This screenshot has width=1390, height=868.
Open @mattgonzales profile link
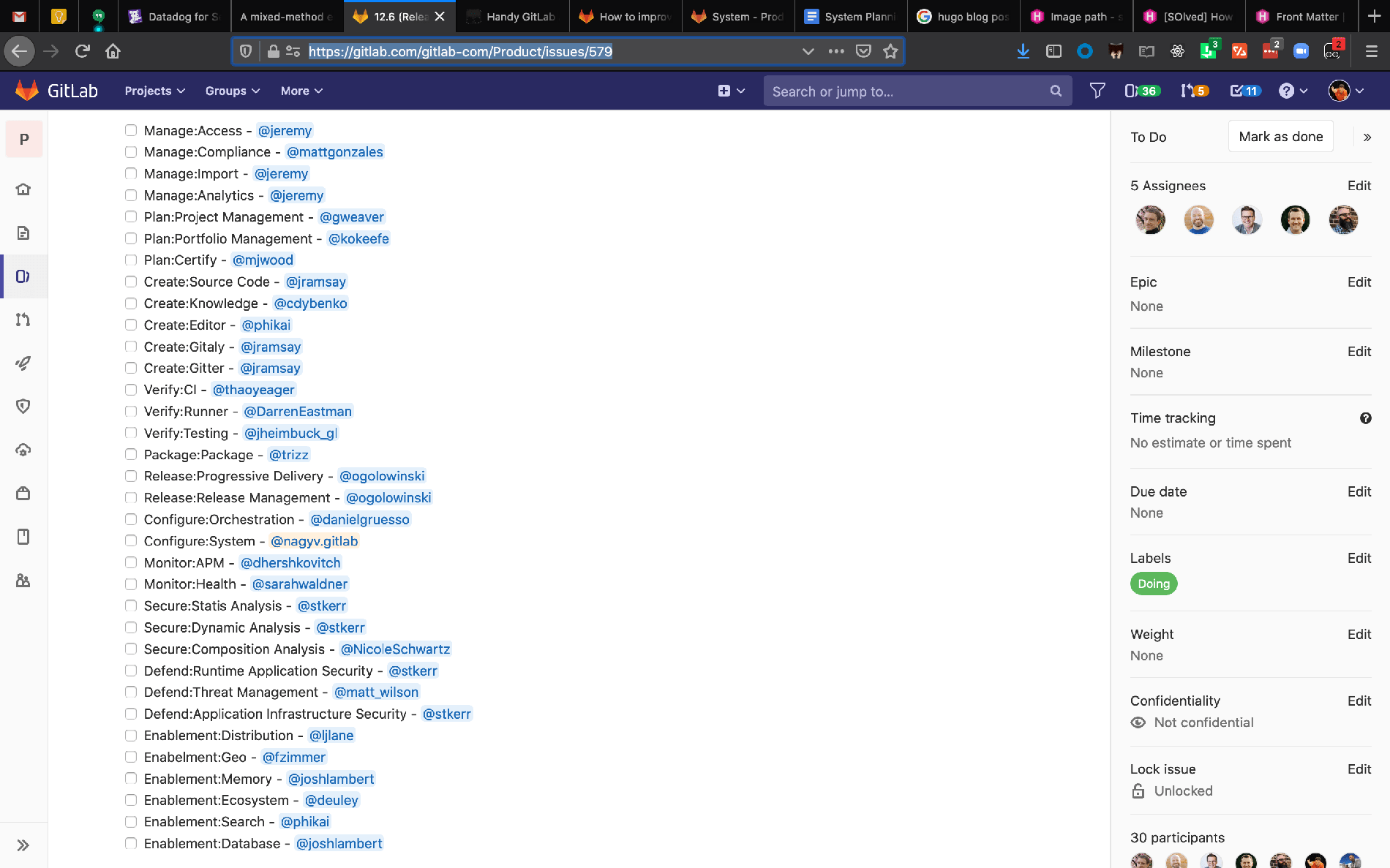[335, 152]
